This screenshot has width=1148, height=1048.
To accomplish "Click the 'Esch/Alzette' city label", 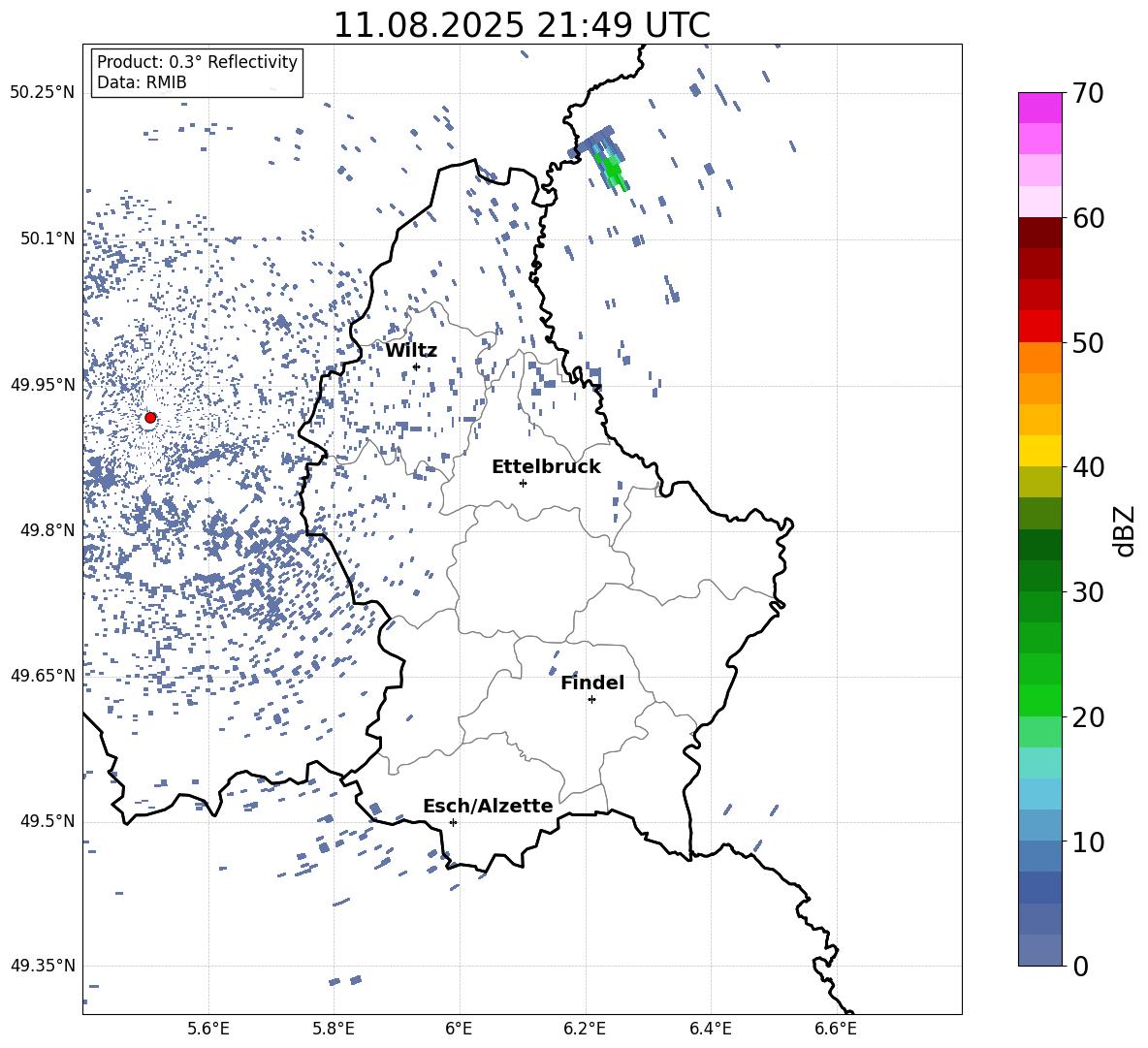I will (x=488, y=806).
